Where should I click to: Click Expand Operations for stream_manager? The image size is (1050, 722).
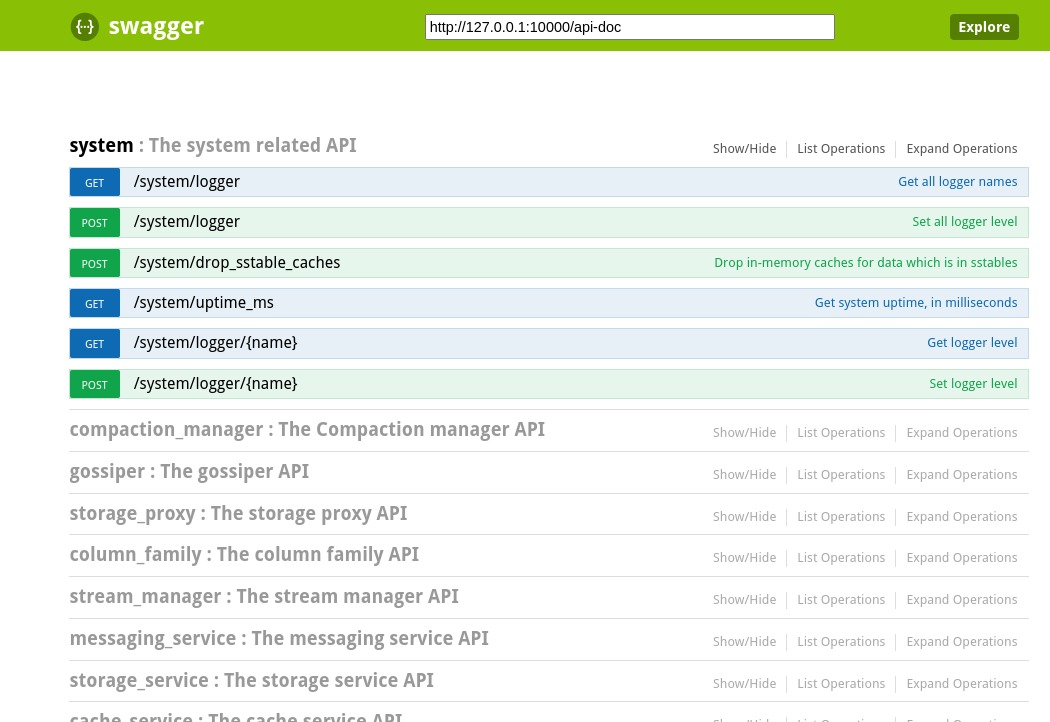961,599
